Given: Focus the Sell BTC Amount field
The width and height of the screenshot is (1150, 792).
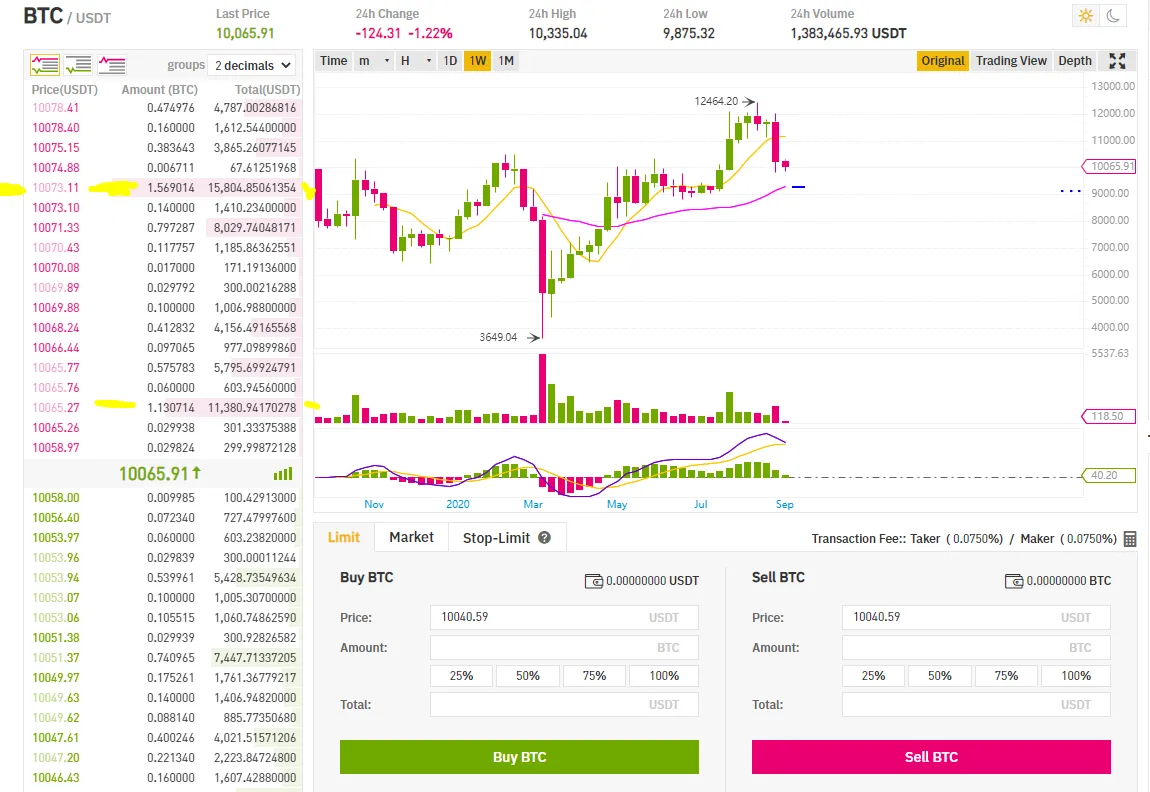Looking at the screenshot, I should [976, 648].
